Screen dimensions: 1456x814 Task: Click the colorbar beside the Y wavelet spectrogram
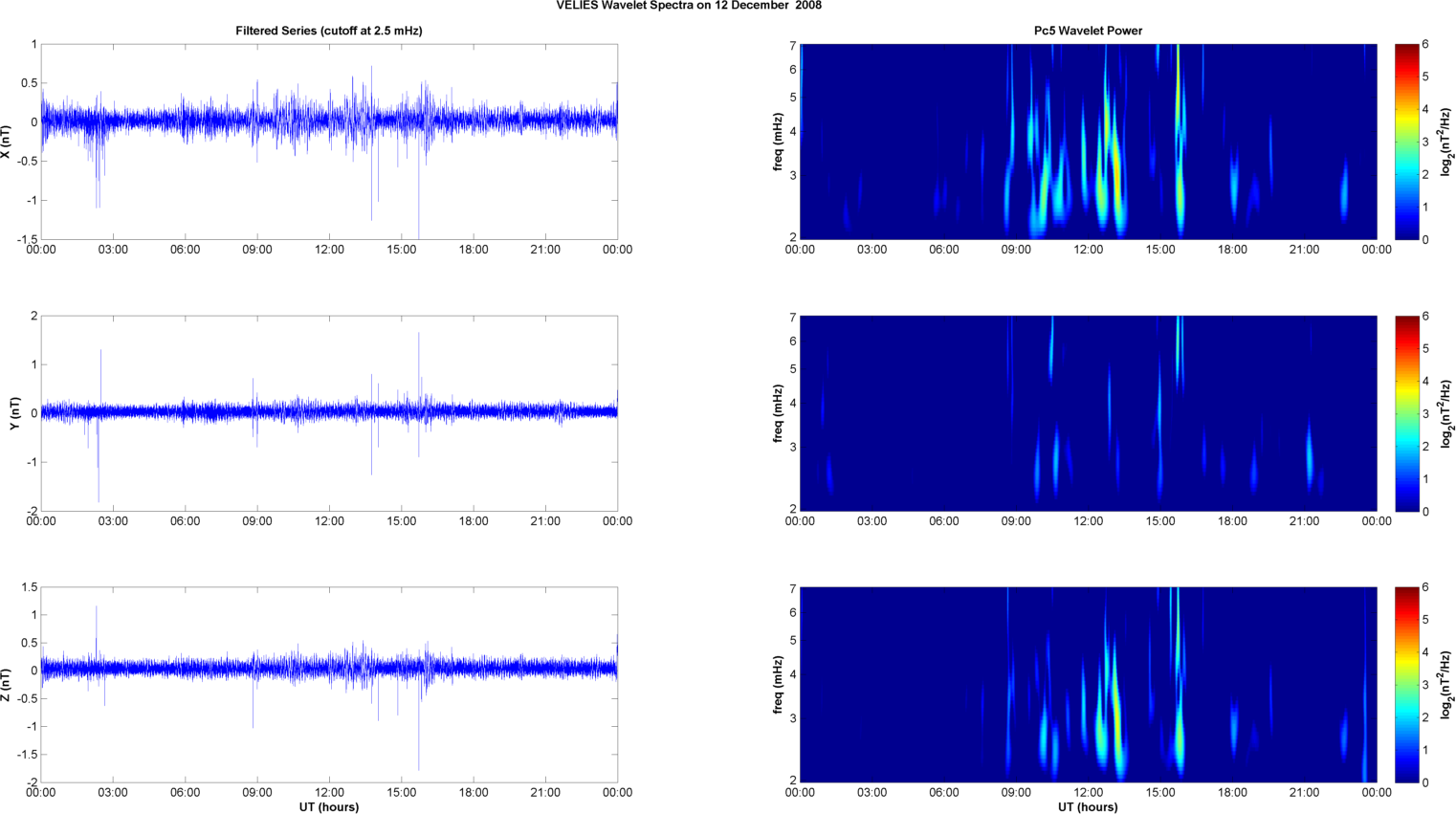point(1406,413)
